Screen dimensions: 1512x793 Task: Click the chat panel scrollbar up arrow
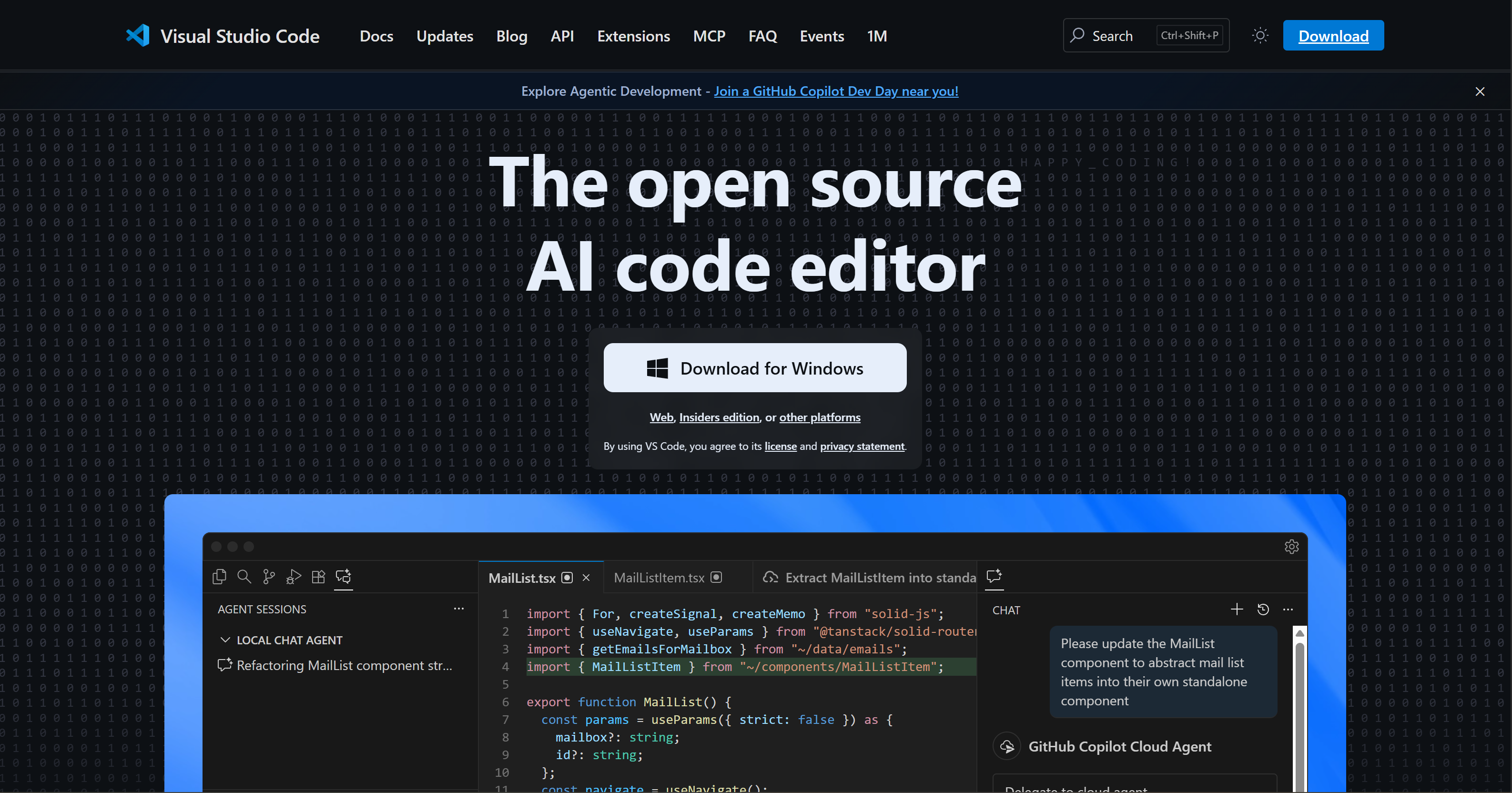[x=1299, y=633]
